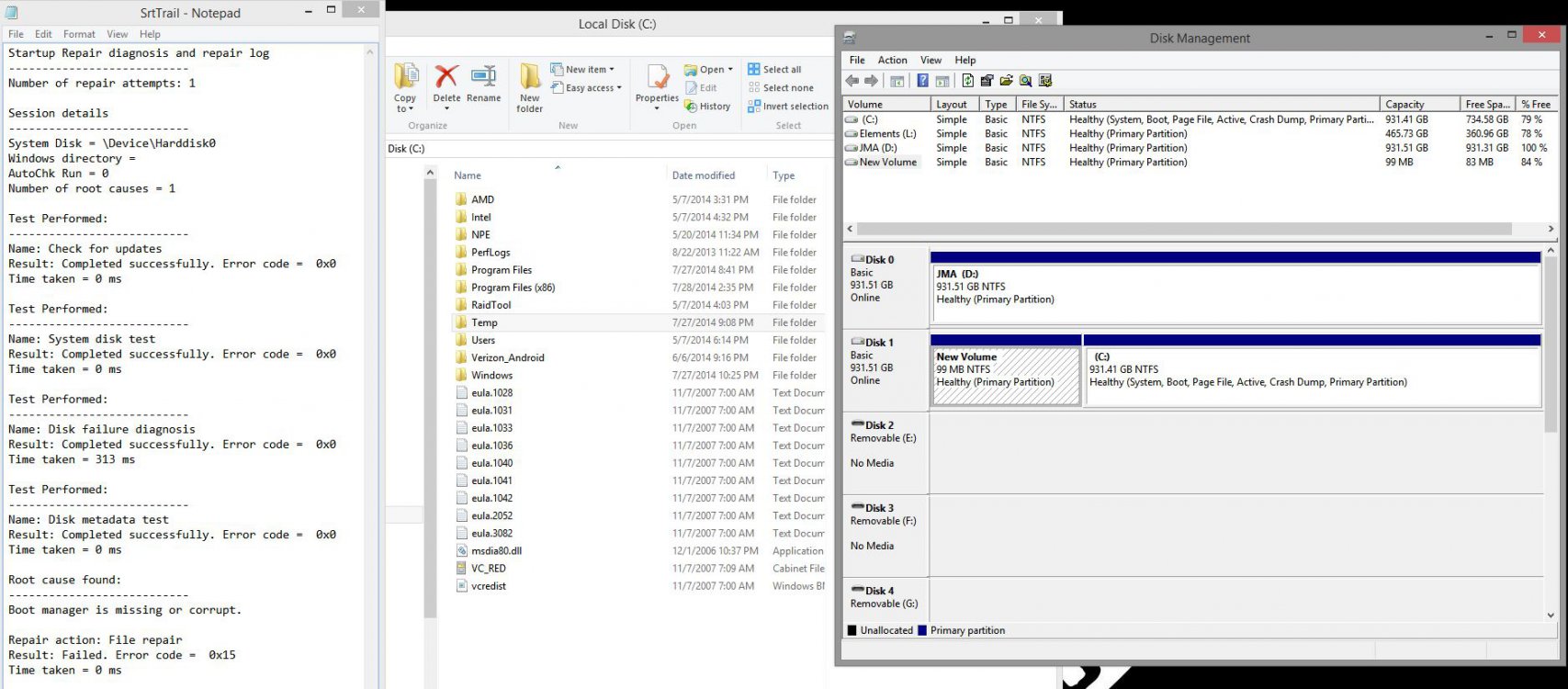1568x689 pixels.
Task: Expand Open dropdown arrow in Explorer ribbon
Action: click(x=730, y=70)
